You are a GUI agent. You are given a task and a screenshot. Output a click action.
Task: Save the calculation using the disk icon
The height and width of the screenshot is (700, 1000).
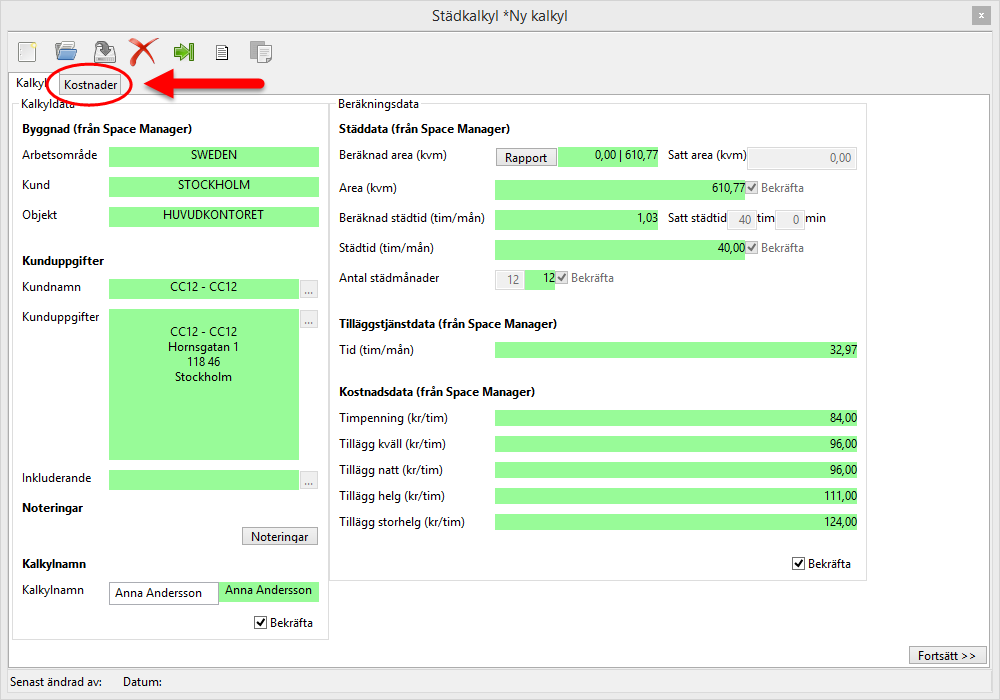[104, 52]
